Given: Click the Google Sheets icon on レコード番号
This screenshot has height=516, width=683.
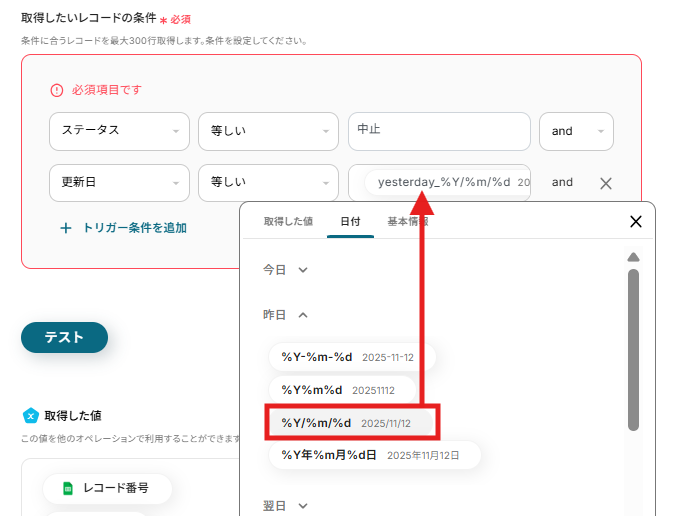Looking at the screenshot, I should [68, 488].
